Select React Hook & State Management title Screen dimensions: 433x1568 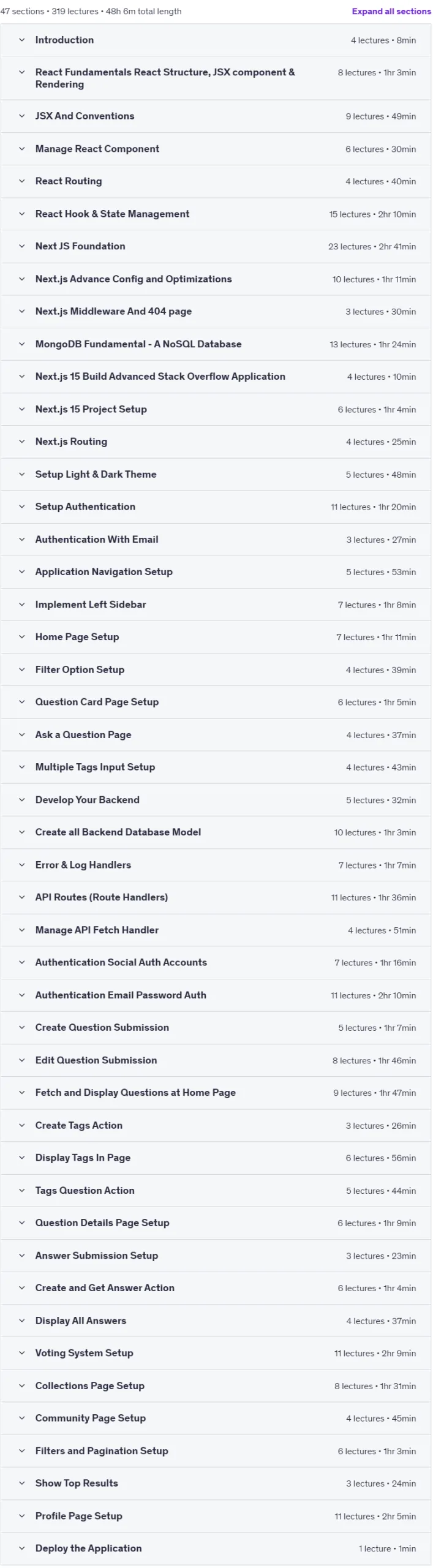[112, 214]
